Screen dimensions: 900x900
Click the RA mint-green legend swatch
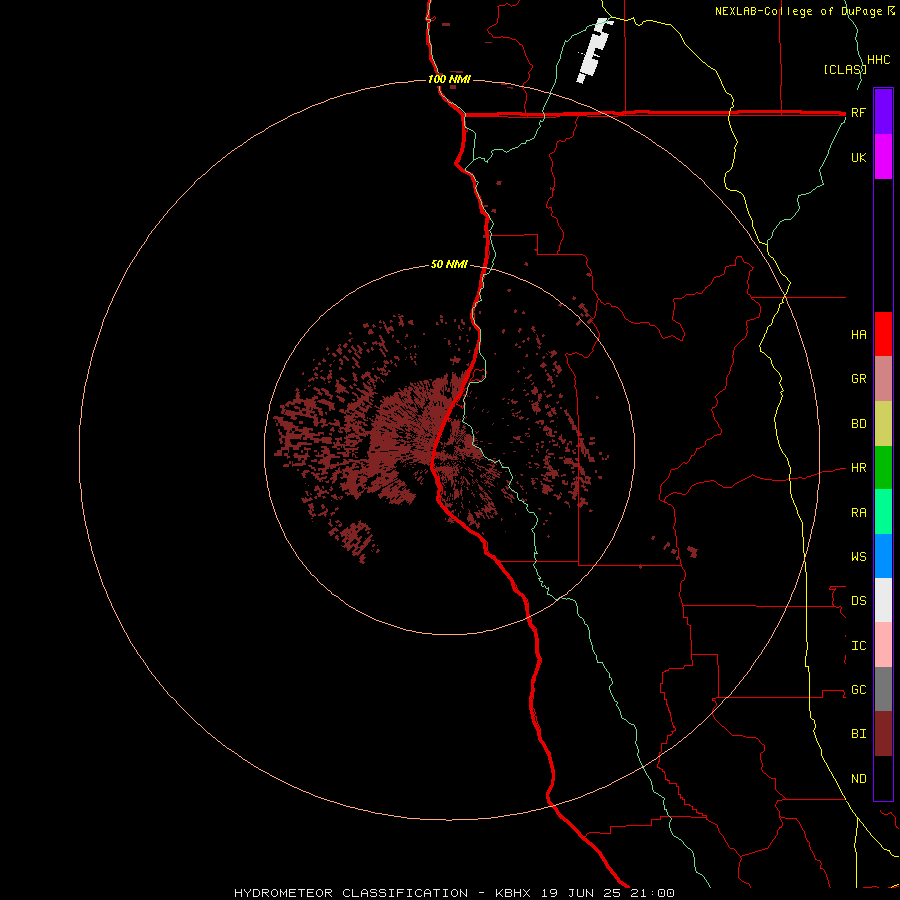pyautogui.click(x=883, y=512)
